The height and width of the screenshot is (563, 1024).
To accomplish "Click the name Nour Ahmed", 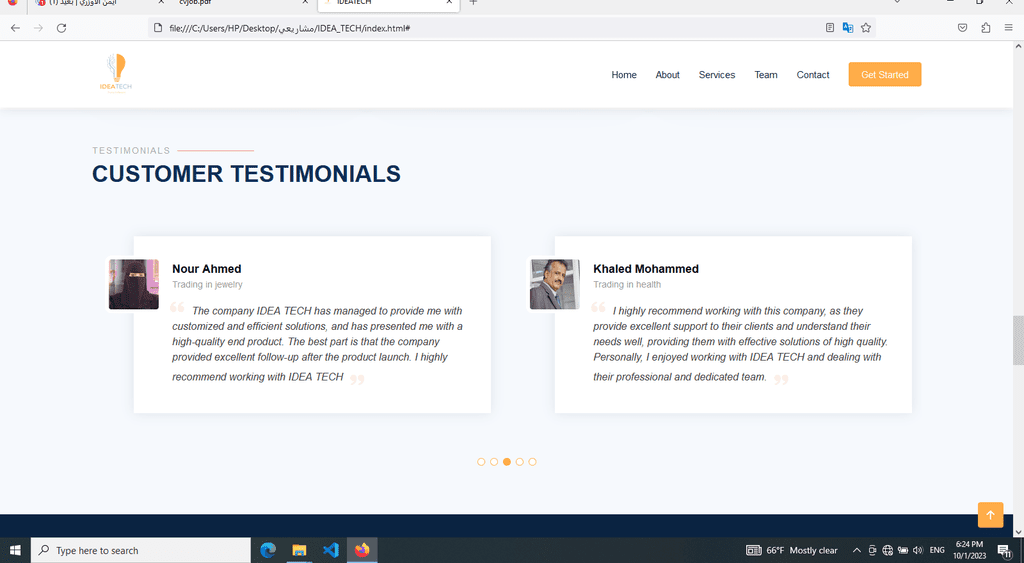I will coord(206,269).
